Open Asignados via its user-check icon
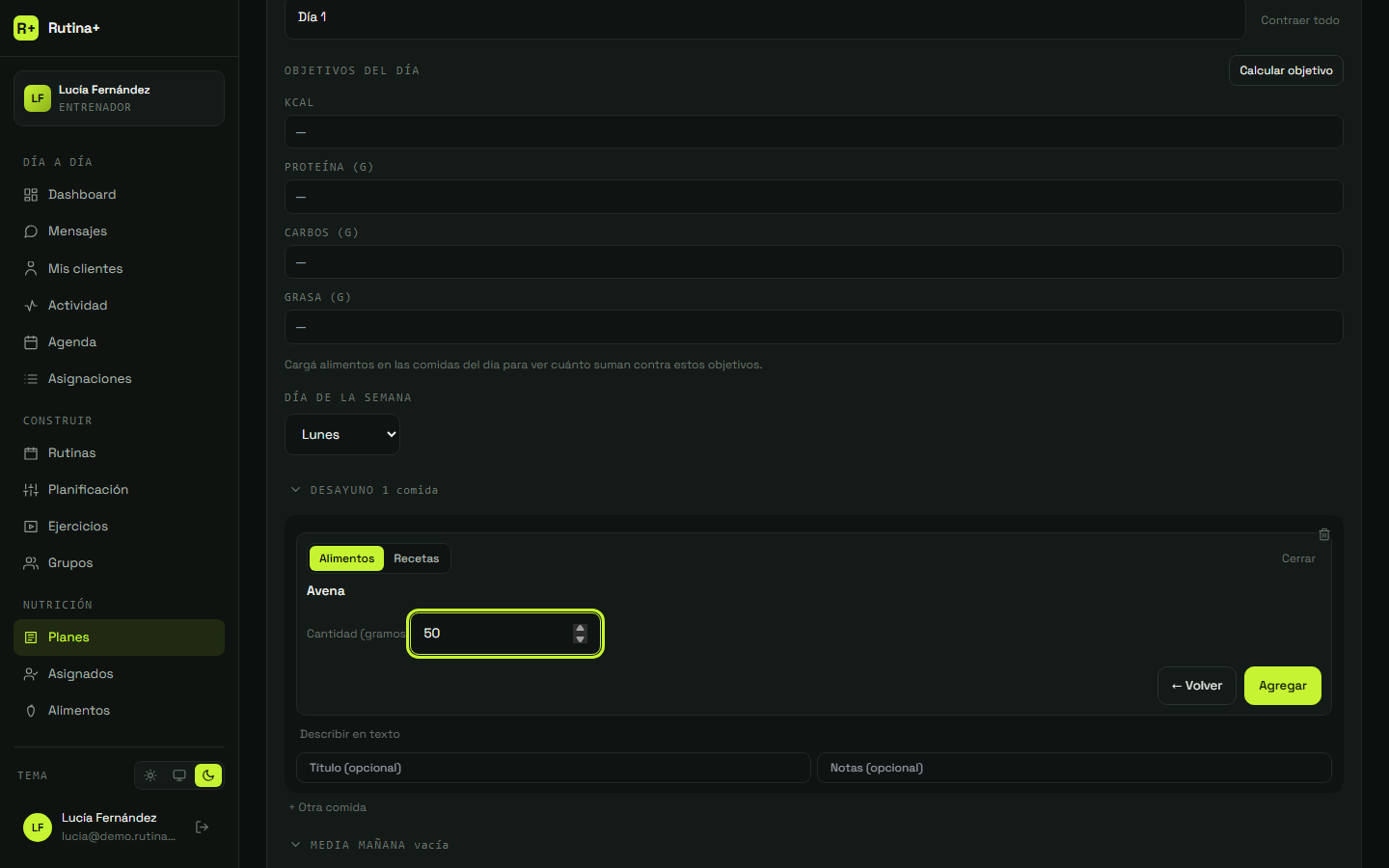 31,674
